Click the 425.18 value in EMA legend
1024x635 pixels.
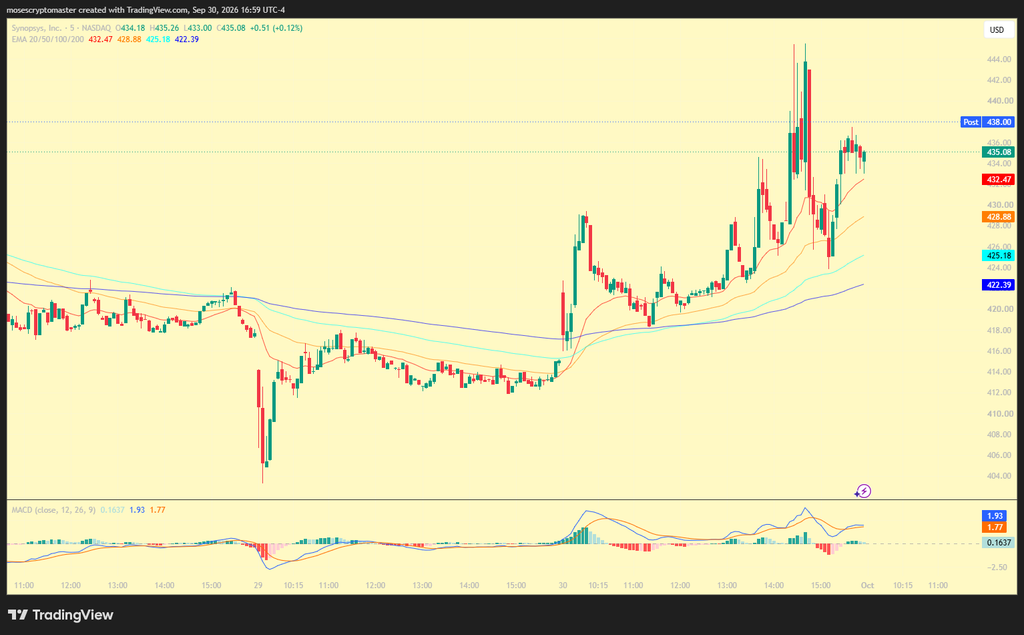coord(158,39)
